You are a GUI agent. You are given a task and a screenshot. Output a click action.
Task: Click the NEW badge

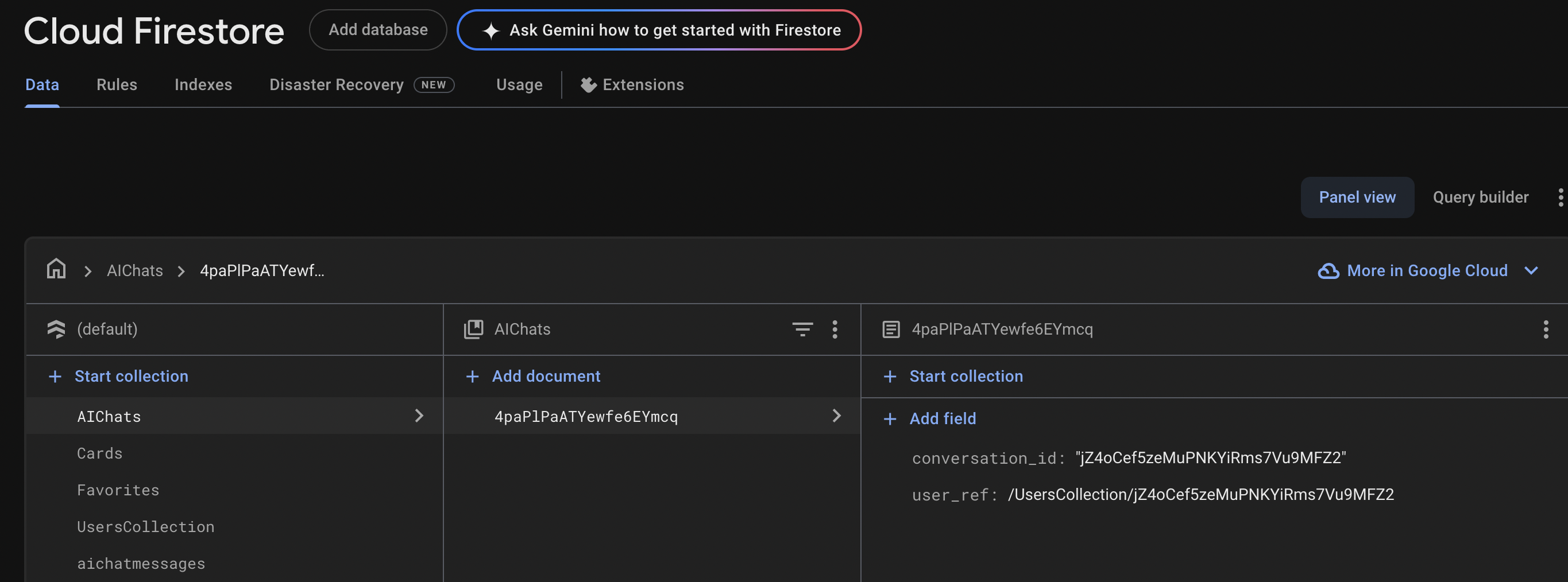(434, 84)
